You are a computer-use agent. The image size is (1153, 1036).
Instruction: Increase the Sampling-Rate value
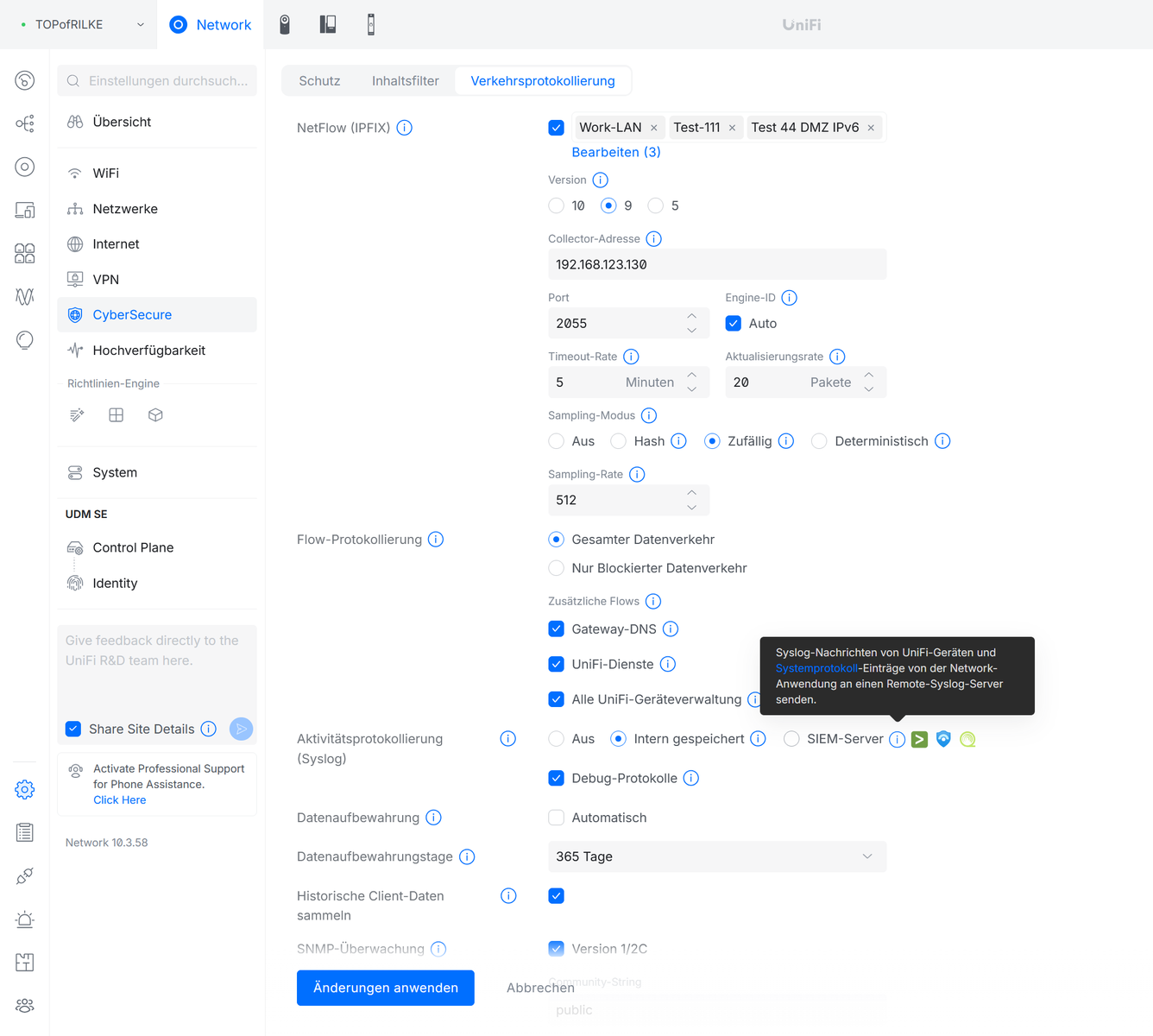coord(692,492)
